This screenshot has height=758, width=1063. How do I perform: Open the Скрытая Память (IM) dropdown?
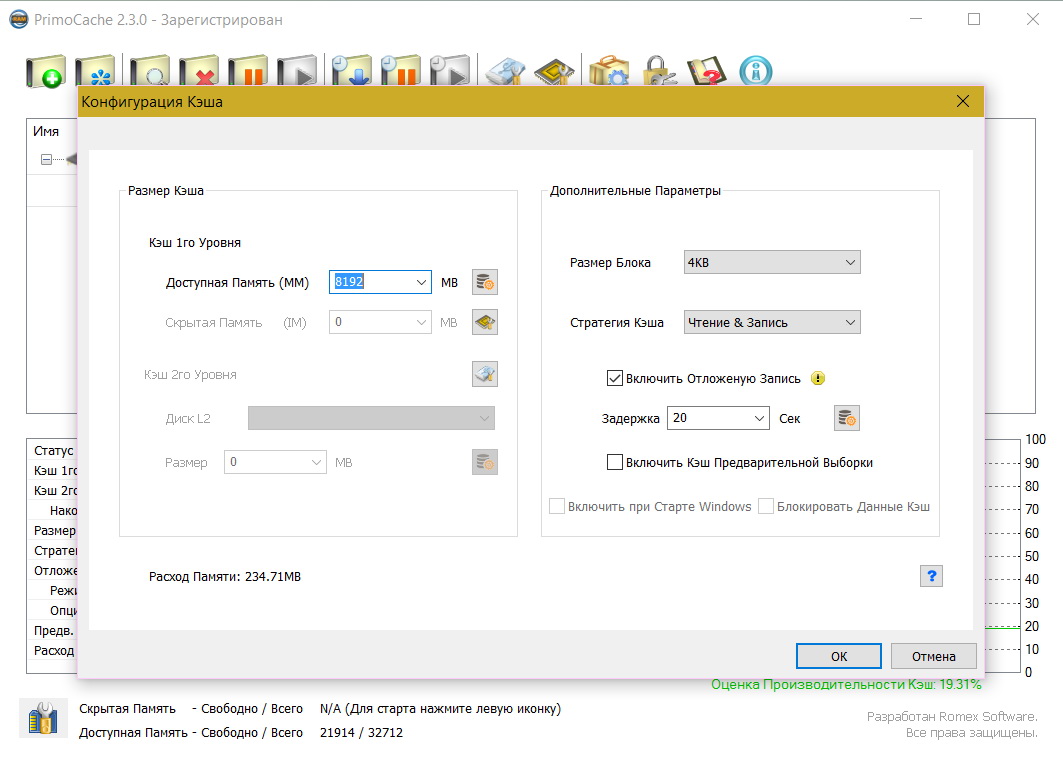421,322
